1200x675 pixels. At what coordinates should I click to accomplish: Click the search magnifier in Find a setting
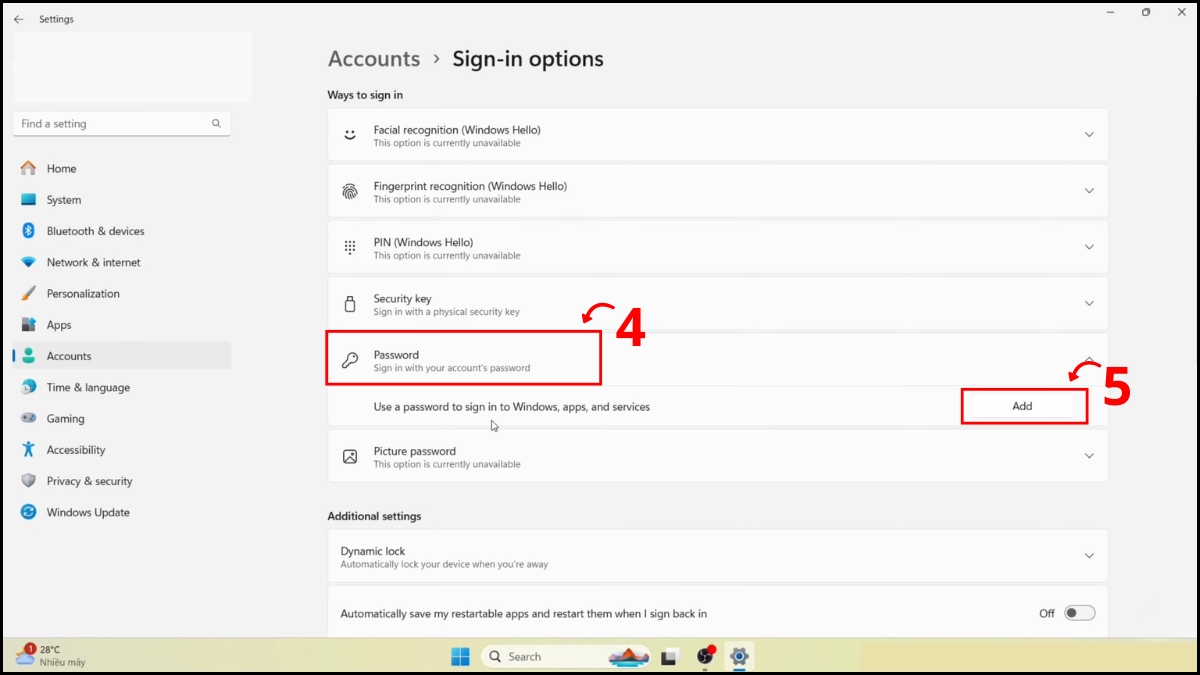point(216,124)
